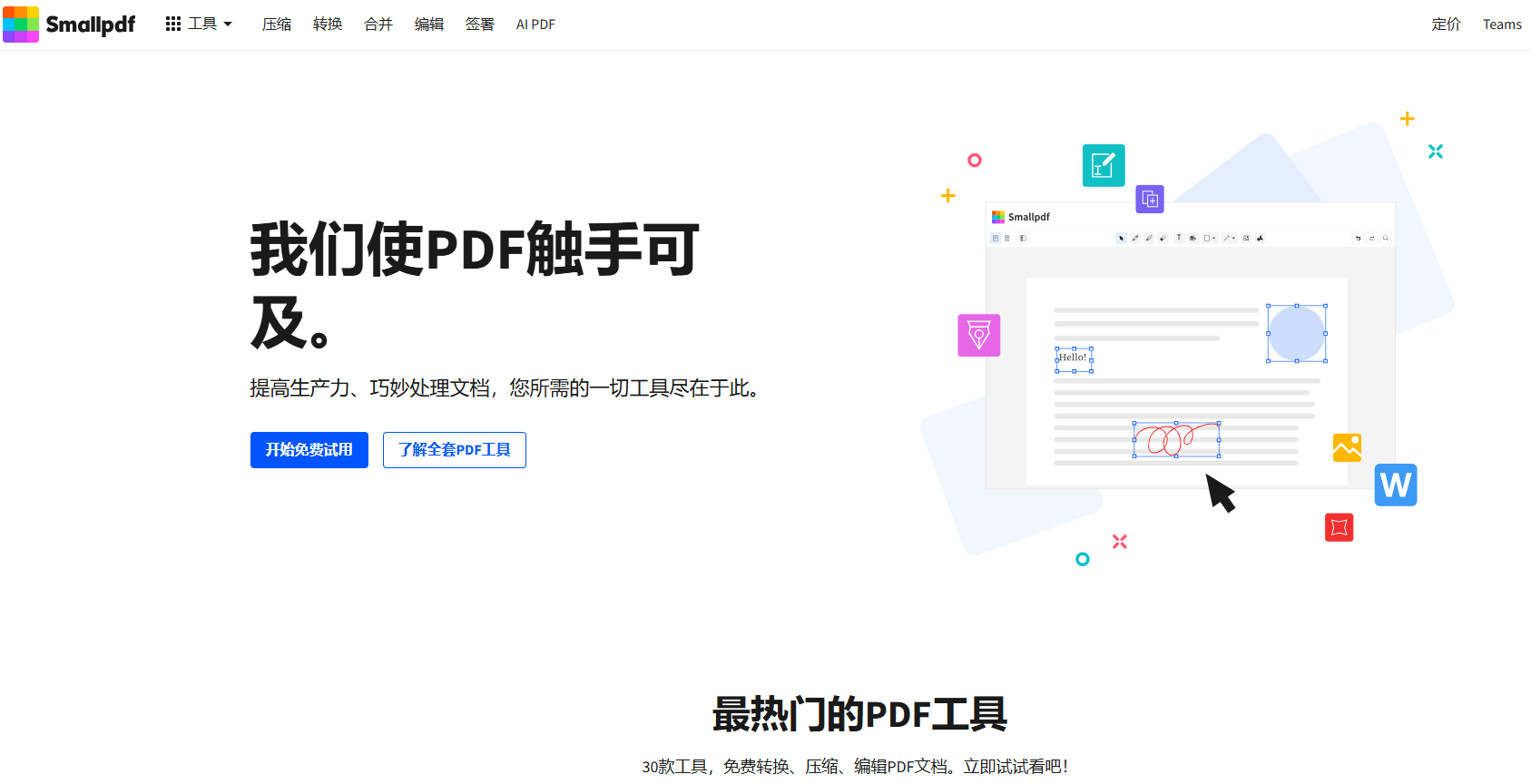This screenshot has width=1531, height=784.
Task: Click the Smallpdf logo in header
Action: (x=69, y=24)
